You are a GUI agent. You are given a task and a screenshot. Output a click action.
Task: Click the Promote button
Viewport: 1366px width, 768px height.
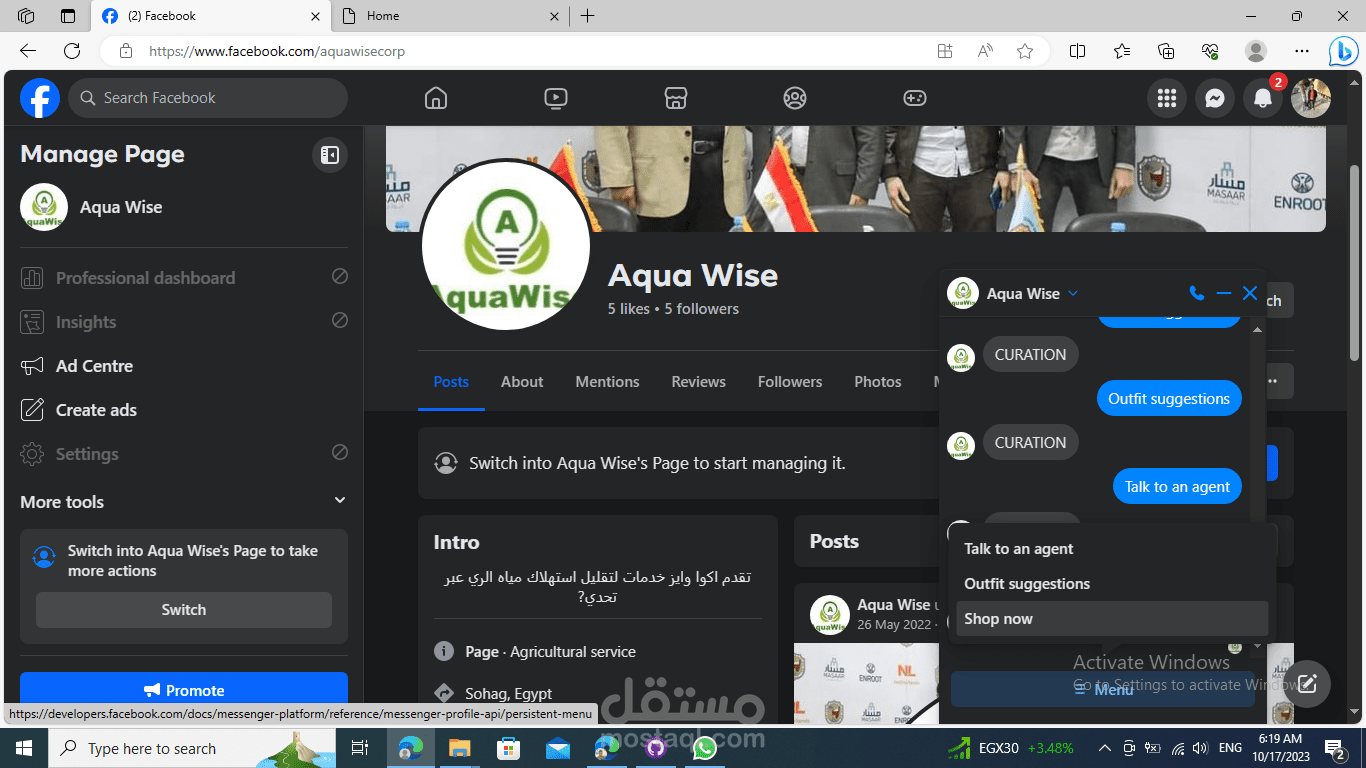184,690
